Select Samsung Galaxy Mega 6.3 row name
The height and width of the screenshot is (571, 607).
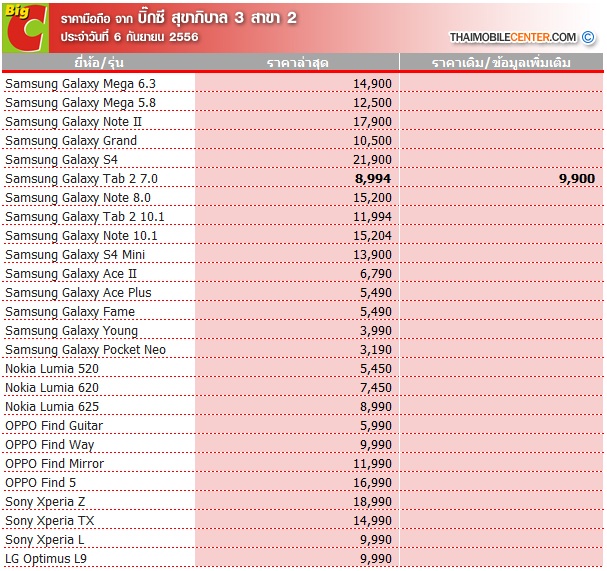point(81,84)
